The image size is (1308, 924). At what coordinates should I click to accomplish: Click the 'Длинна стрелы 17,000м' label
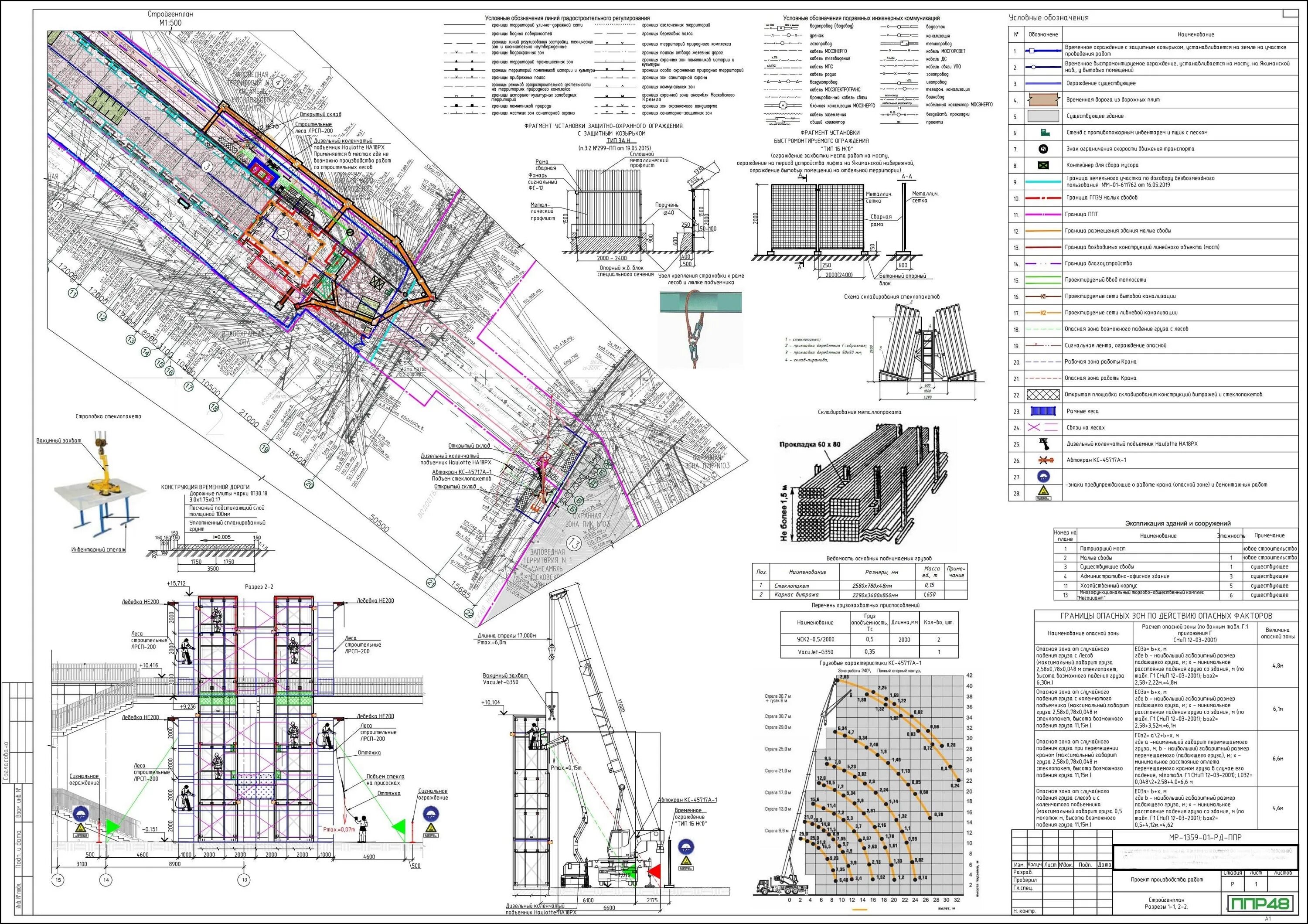click(x=507, y=635)
